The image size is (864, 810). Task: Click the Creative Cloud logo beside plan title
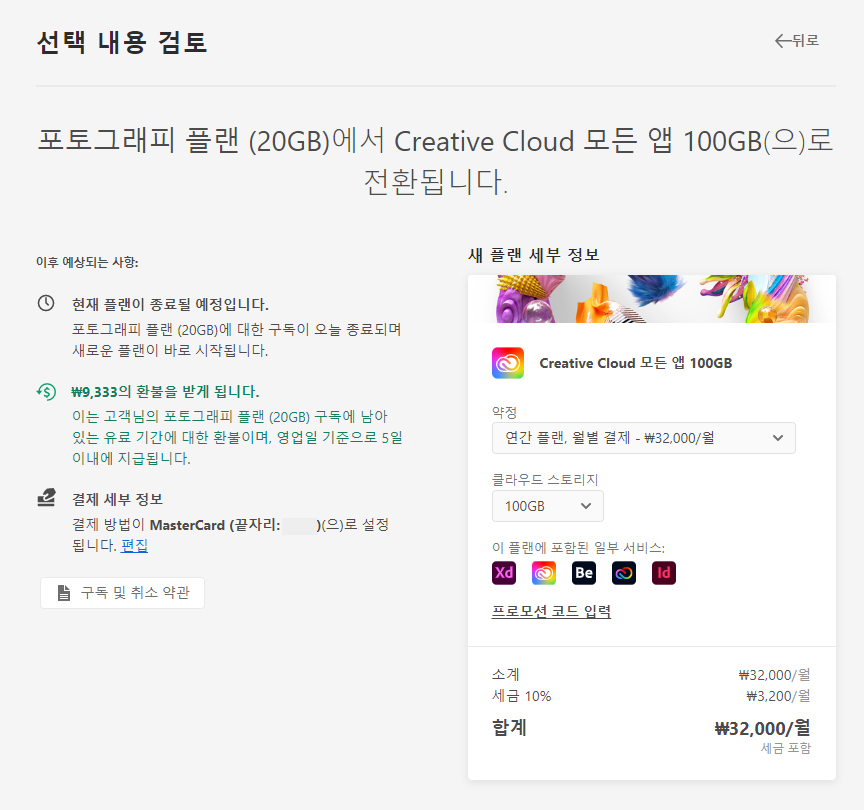[x=507, y=363]
